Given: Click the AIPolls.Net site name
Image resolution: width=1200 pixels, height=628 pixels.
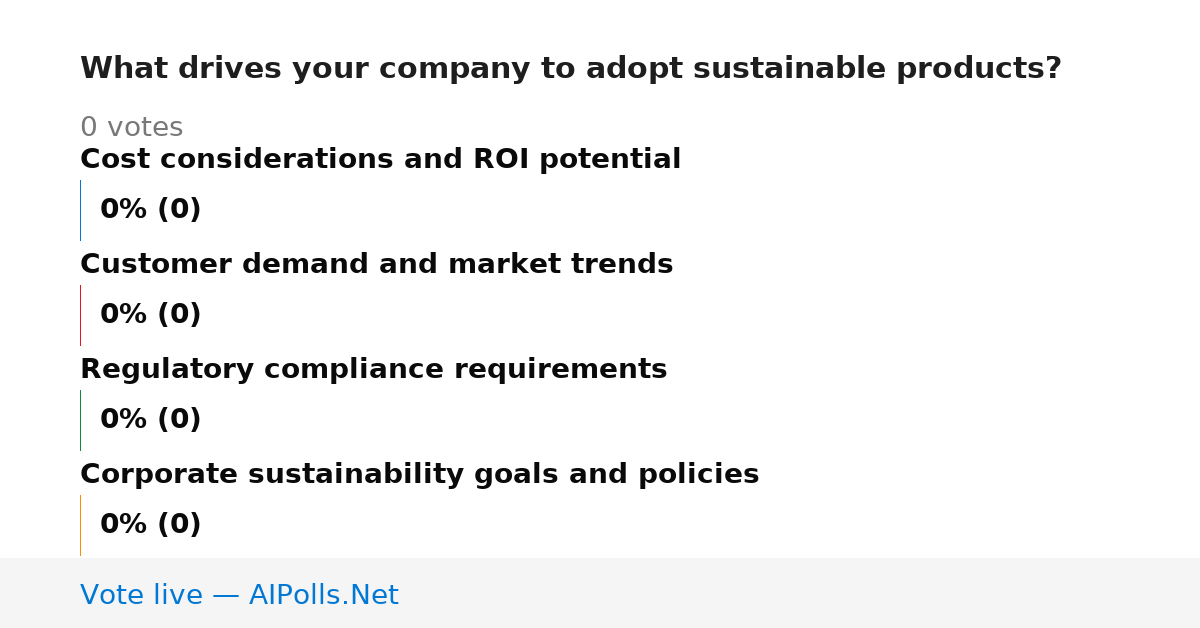Looking at the screenshot, I should point(323,596).
